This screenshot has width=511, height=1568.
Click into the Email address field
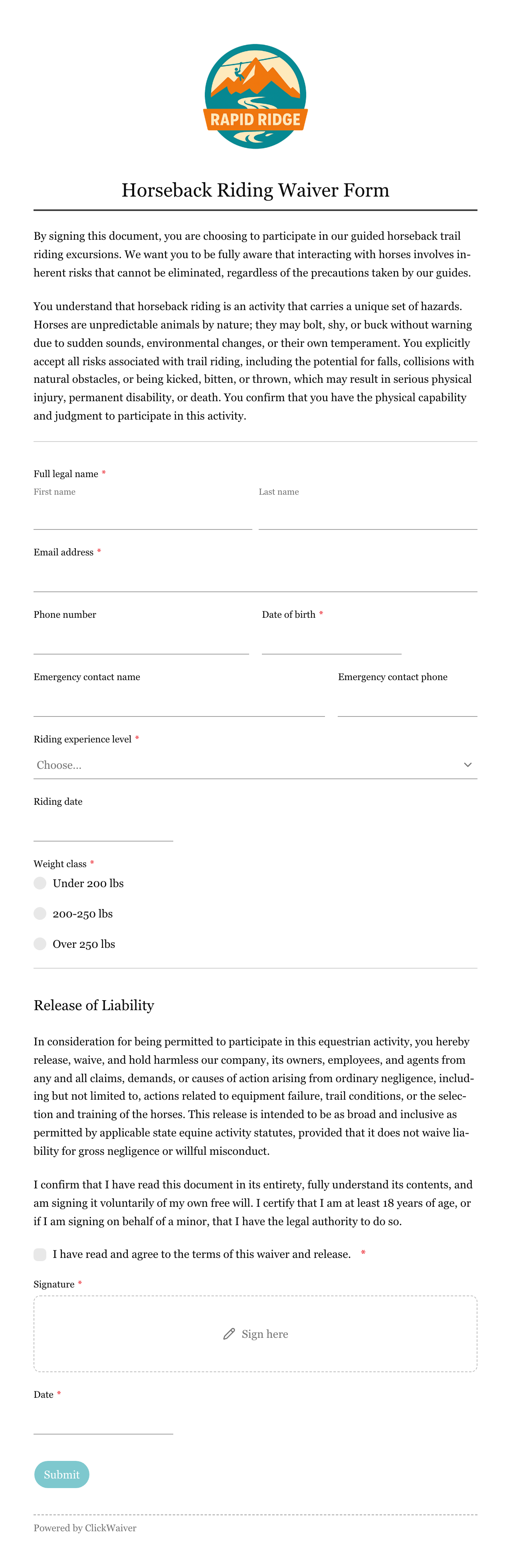(255, 578)
